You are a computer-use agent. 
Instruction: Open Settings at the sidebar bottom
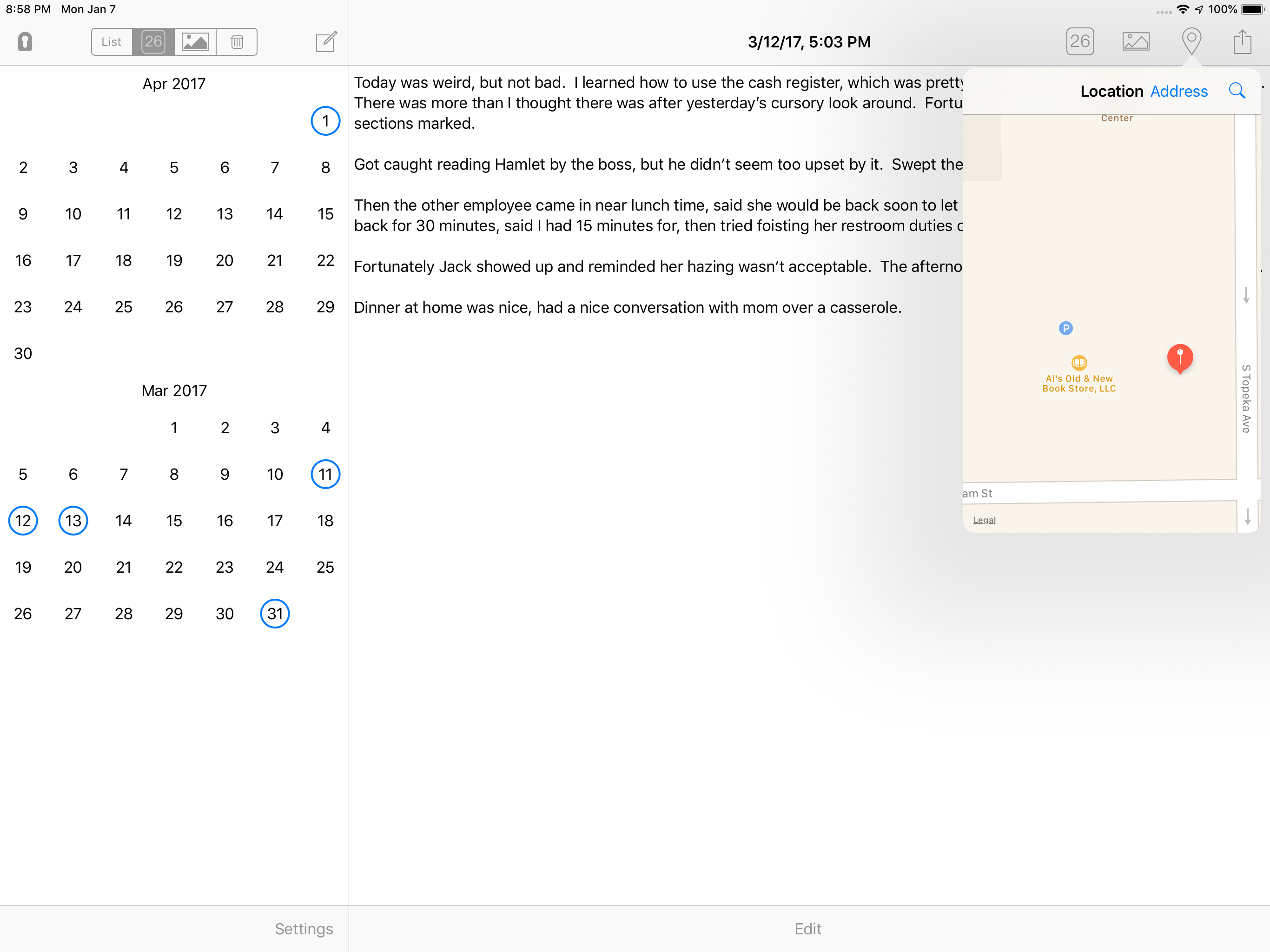304,928
